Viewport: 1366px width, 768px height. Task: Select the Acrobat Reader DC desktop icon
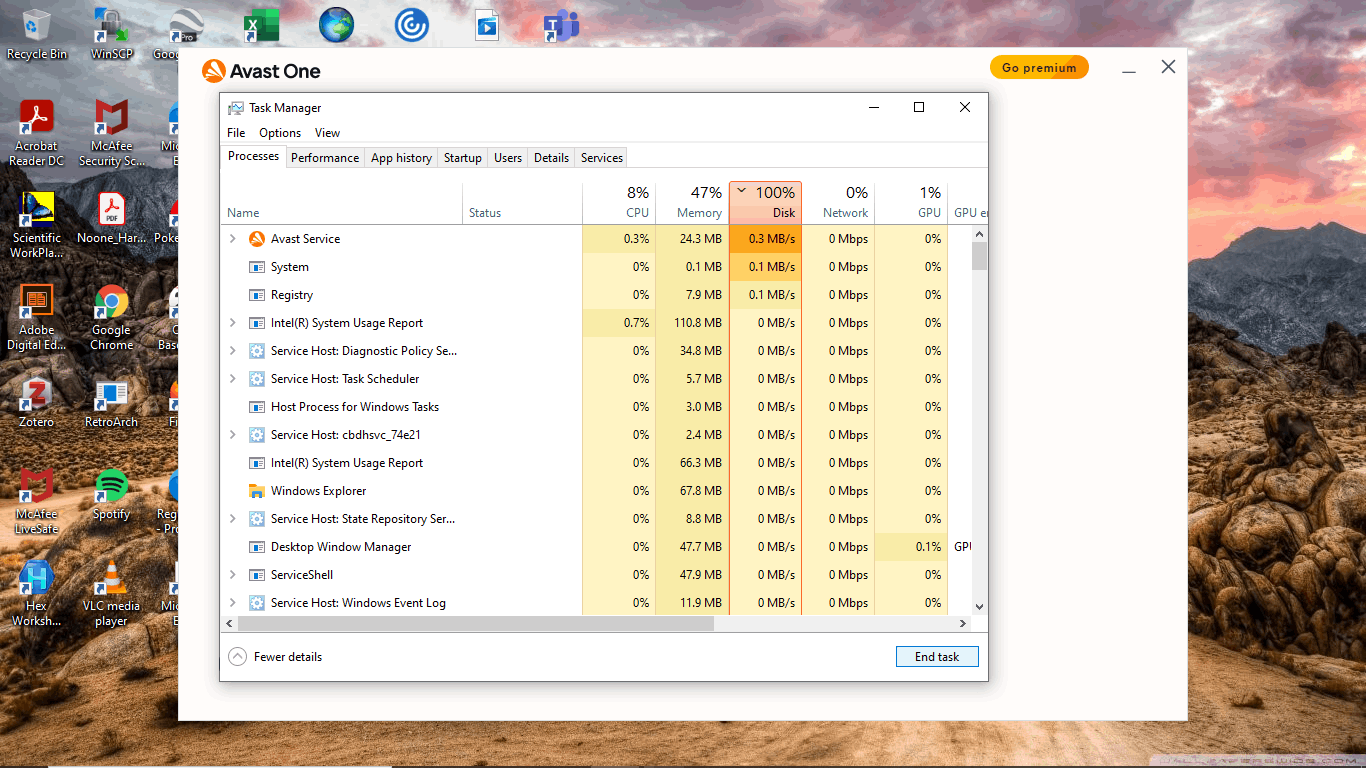pos(37,134)
